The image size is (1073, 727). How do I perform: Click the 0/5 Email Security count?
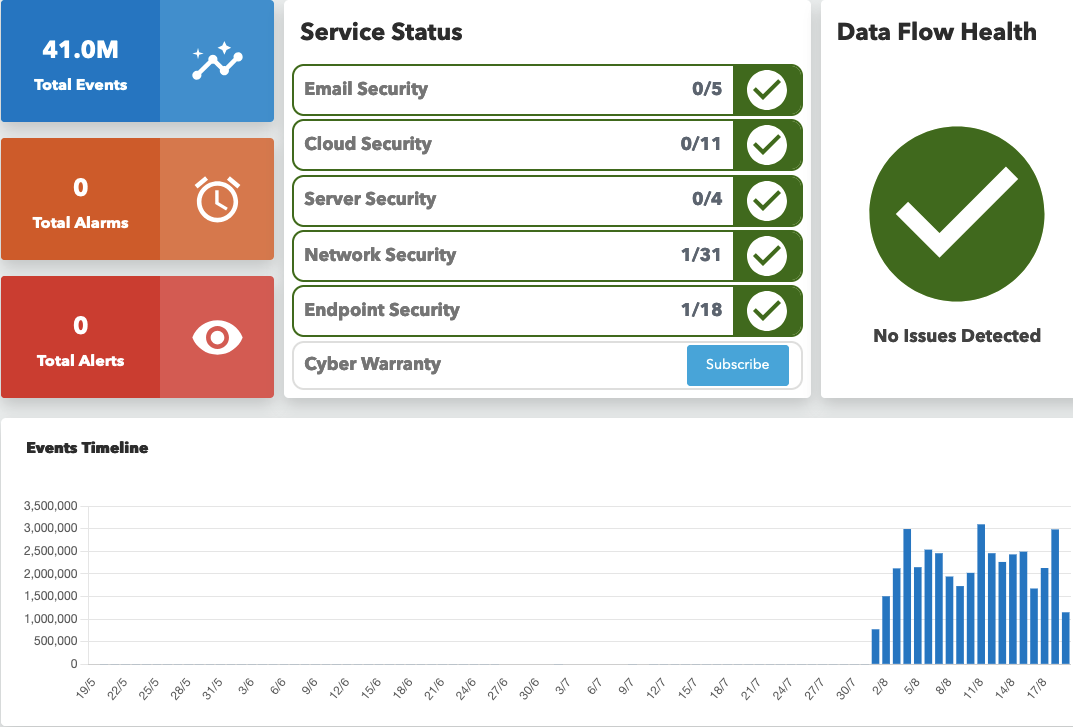(707, 88)
